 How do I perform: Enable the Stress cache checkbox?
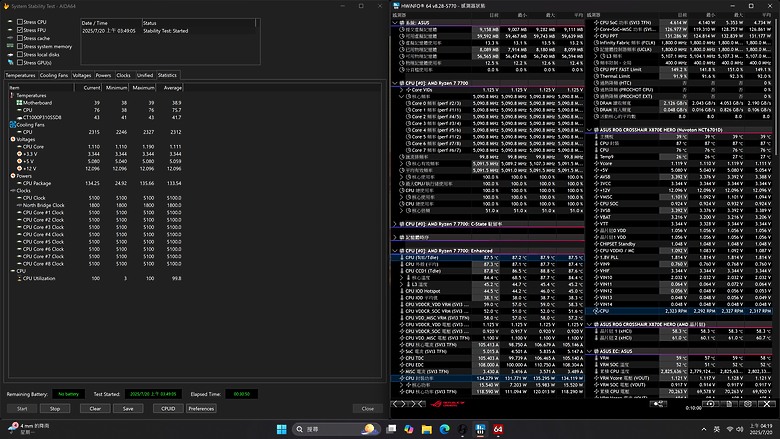[x=20, y=38]
